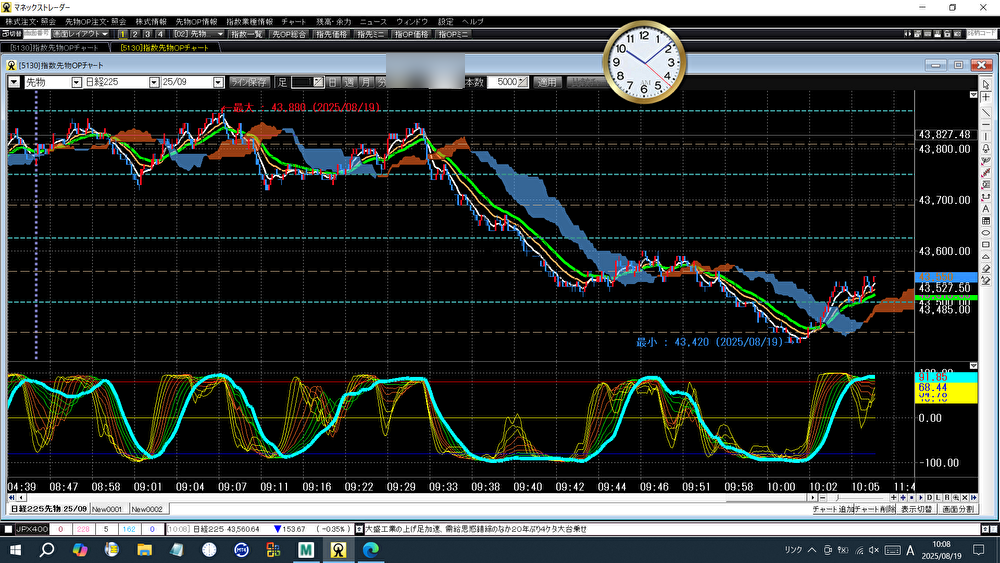Open File Explorer from taskbar

coord(144,550)
